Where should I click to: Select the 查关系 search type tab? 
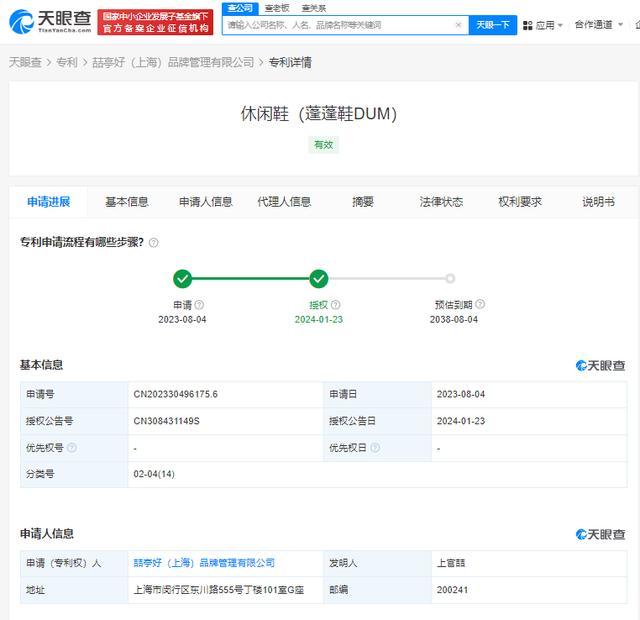pos(313,8)
